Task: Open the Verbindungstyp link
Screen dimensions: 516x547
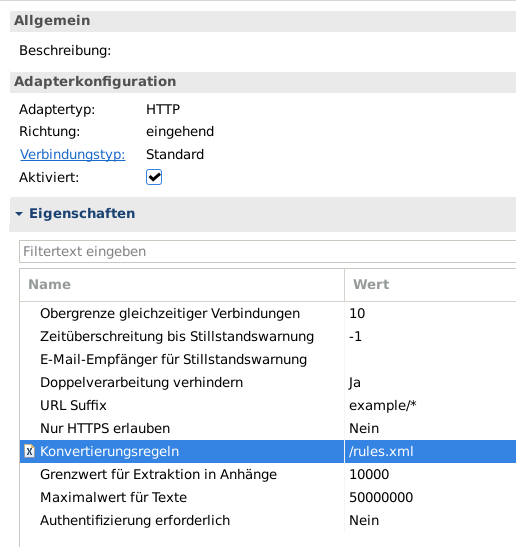Action: [73, 154]
